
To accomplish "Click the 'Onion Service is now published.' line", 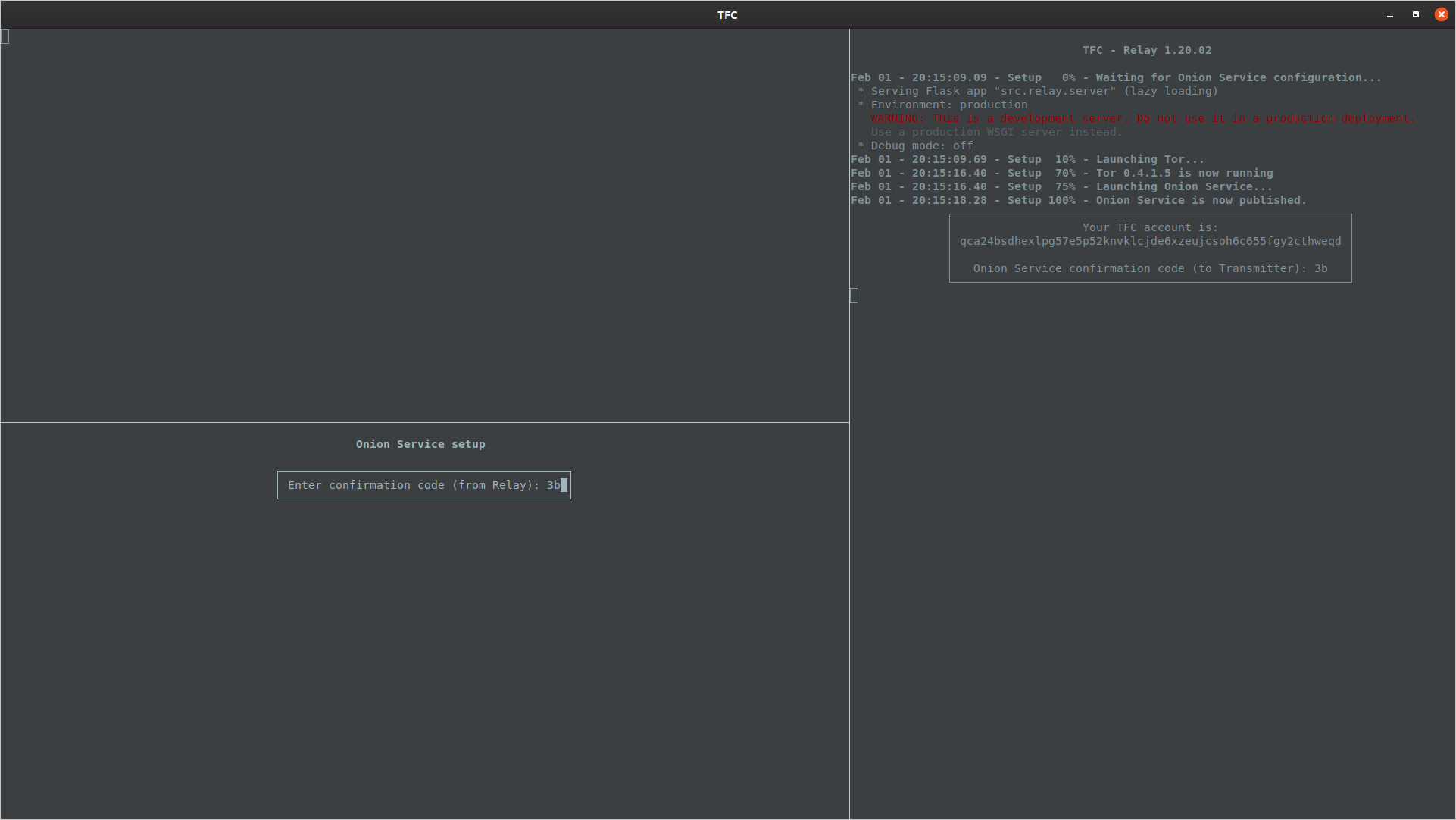I will (x=1079, y=201).
